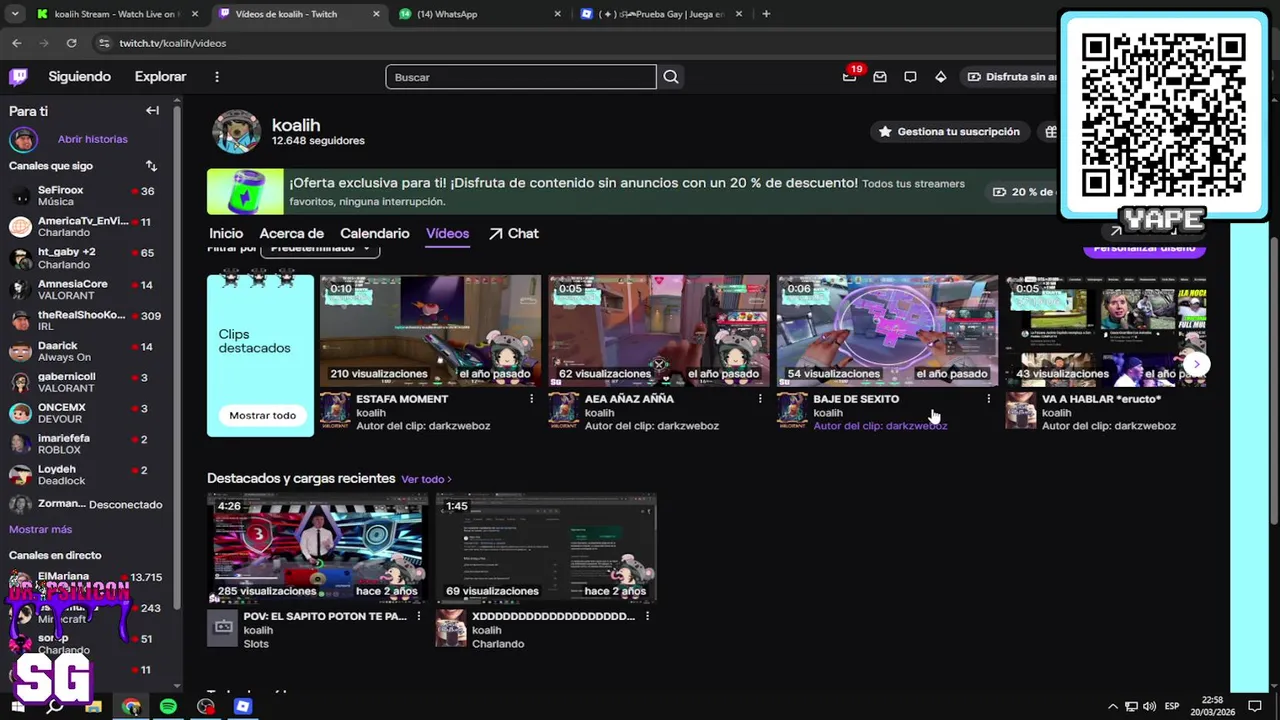Screen dimensions: 1280x720
Task: Go to Siguiendo in top navigation
Action: [x=80, y=77]
